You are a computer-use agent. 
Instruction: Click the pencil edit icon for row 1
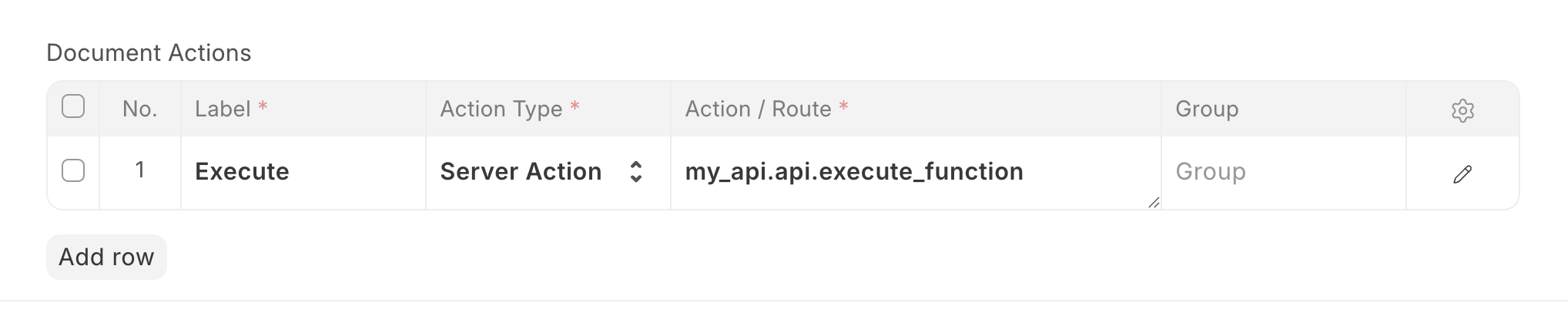1462,174
